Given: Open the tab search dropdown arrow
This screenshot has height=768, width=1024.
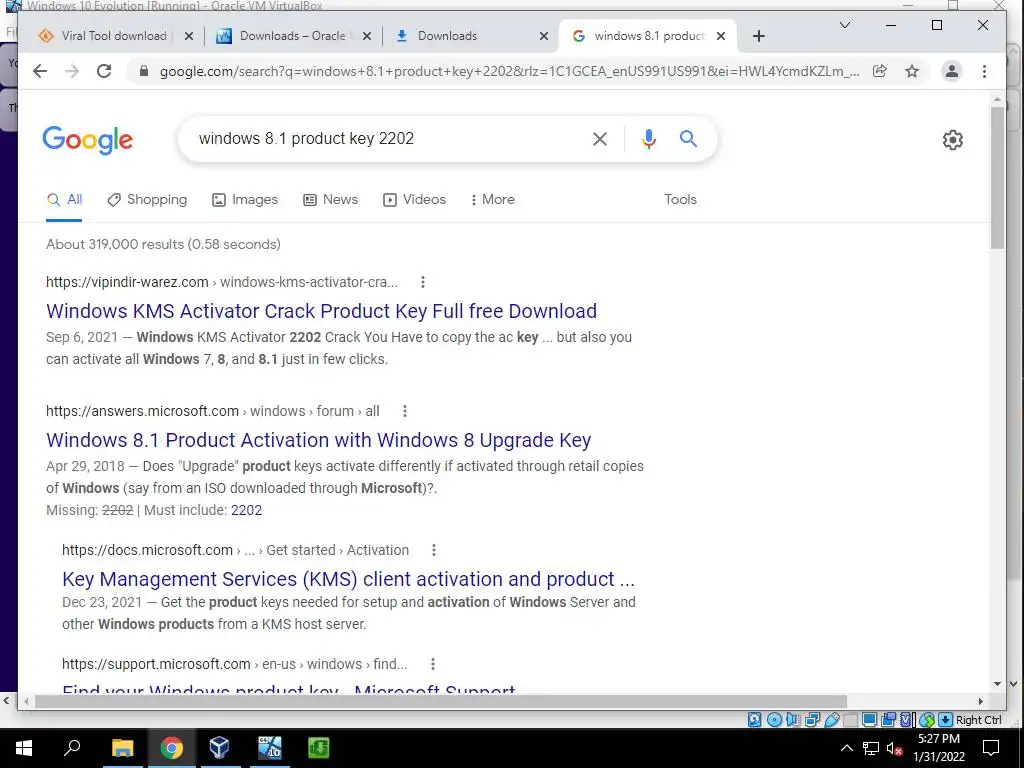Looking at the screenshot, I should coord(844,25).
